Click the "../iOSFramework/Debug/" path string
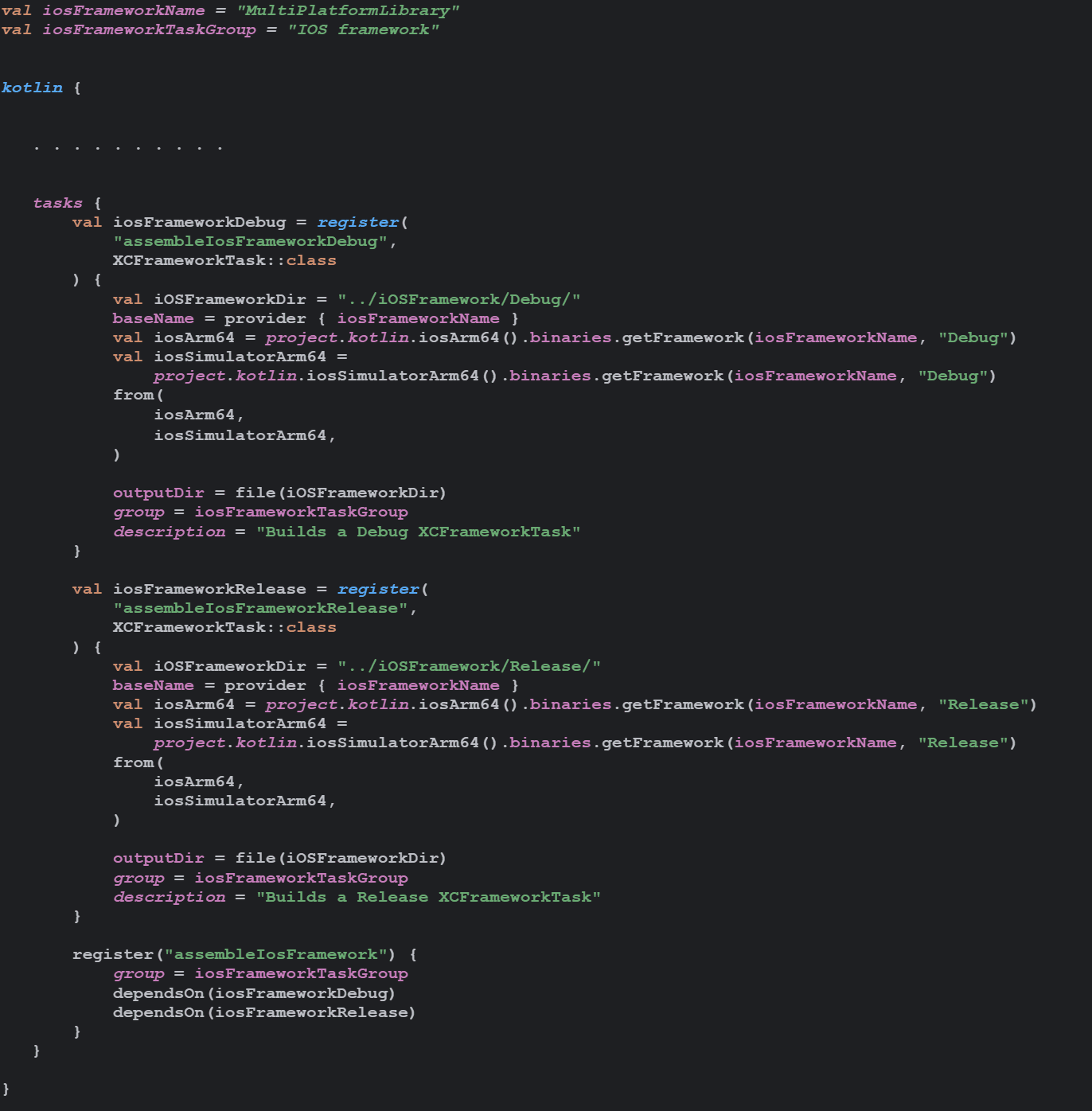 [x=458, y=299]
